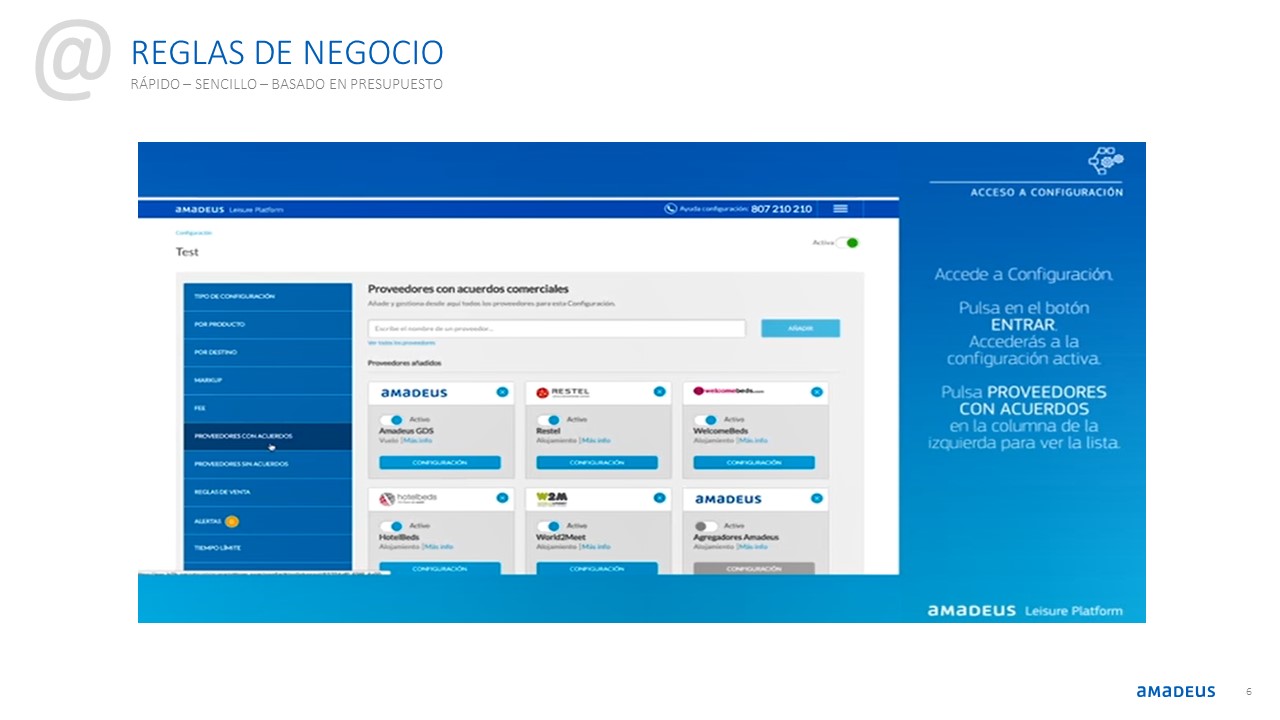Remove the World2Meet provider card
1280x720 pixels.
[659, 497]
